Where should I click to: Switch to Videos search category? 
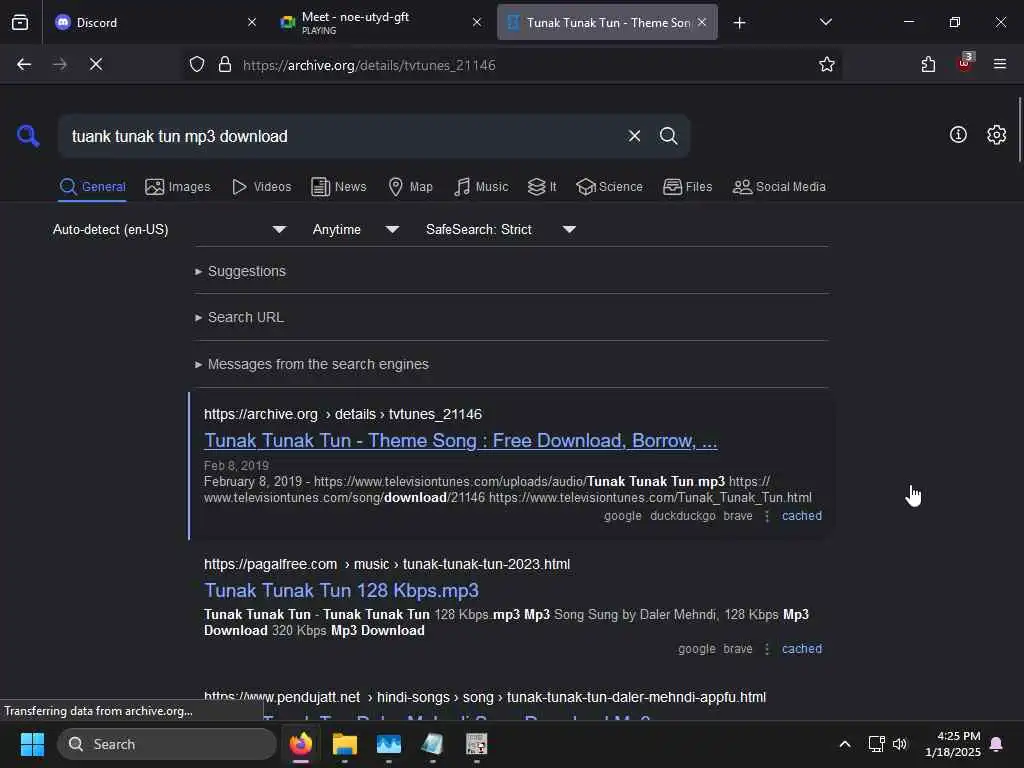click(261, 187)
